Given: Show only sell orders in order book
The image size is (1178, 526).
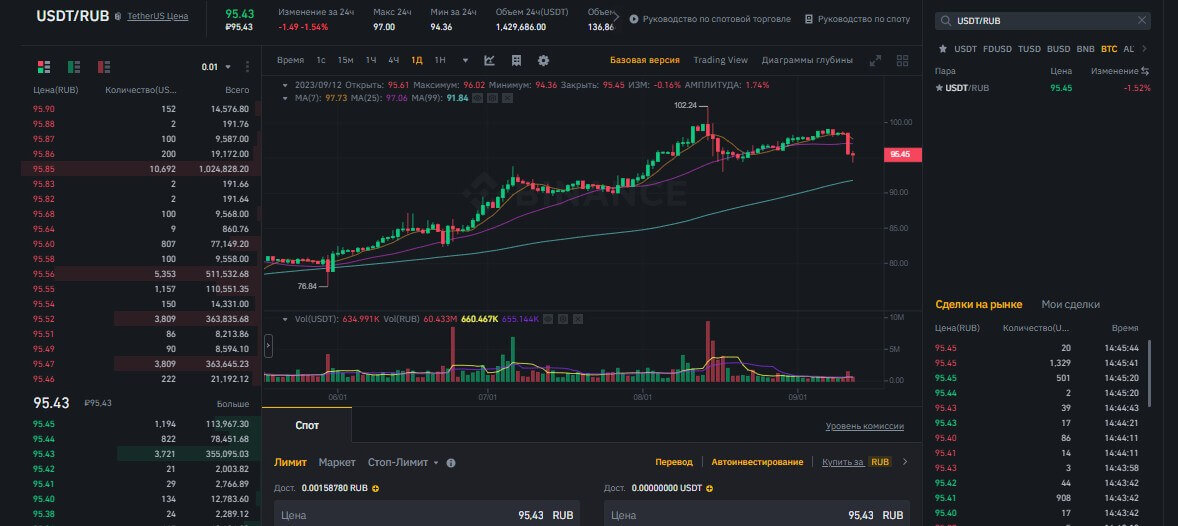Looking at the screenshot, I should click(x=104, y=67).
